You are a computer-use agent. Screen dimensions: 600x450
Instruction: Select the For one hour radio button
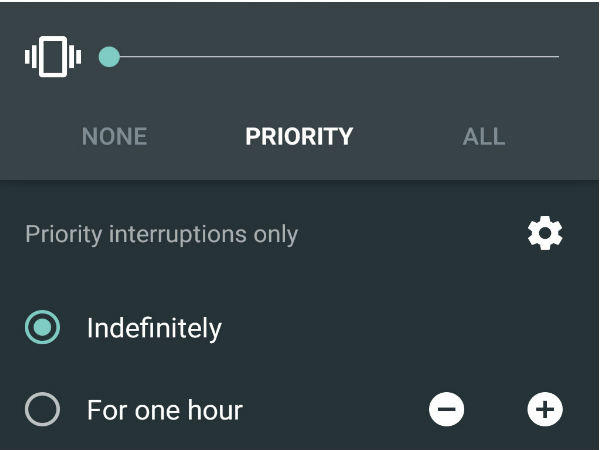[43, 409]
